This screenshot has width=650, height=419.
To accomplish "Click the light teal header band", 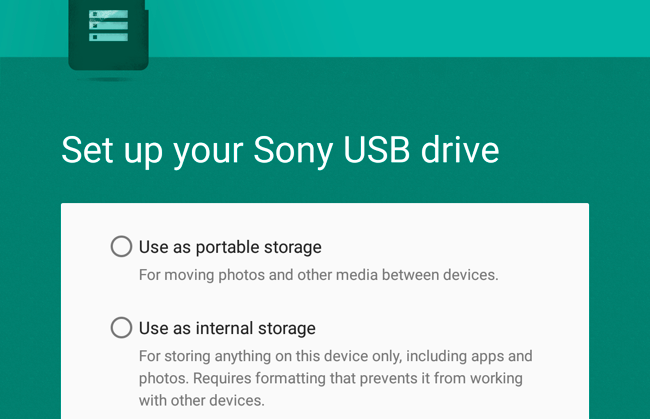I will [x=400, y=28].
